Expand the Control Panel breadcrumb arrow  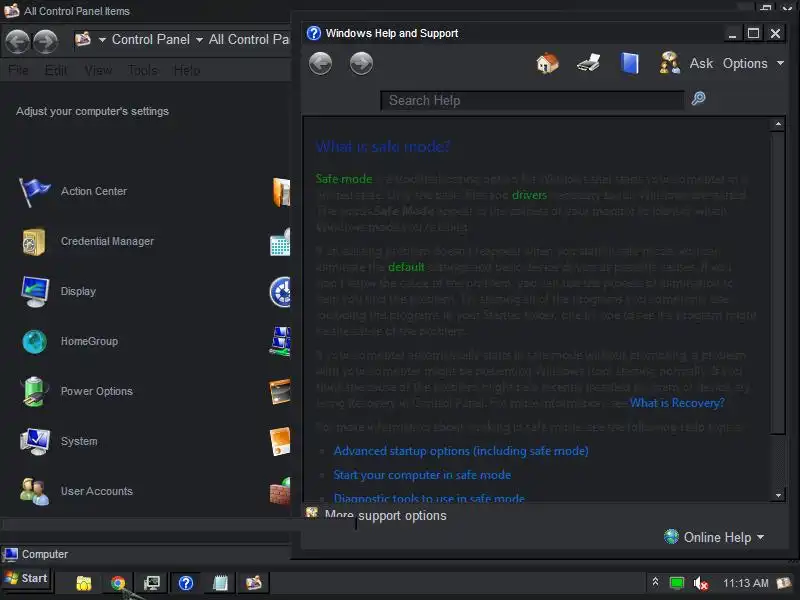tap(199, 40)
